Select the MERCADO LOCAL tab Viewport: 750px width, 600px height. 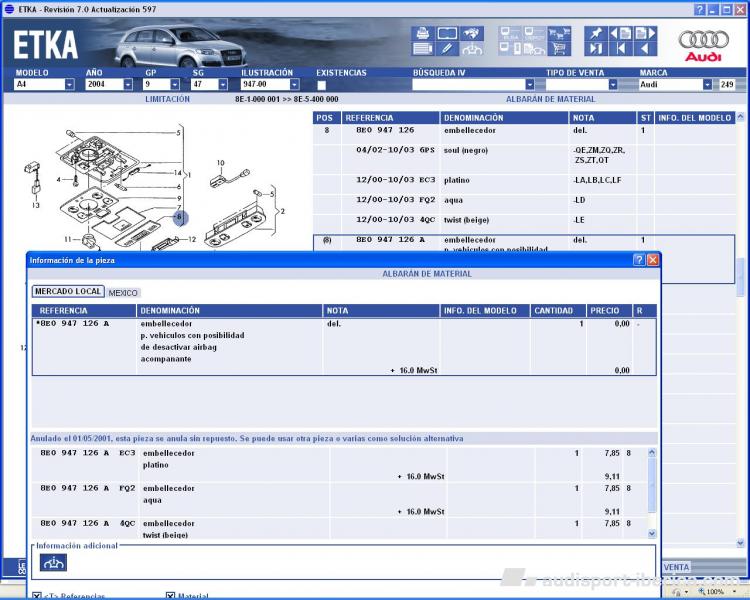point(68,291)
